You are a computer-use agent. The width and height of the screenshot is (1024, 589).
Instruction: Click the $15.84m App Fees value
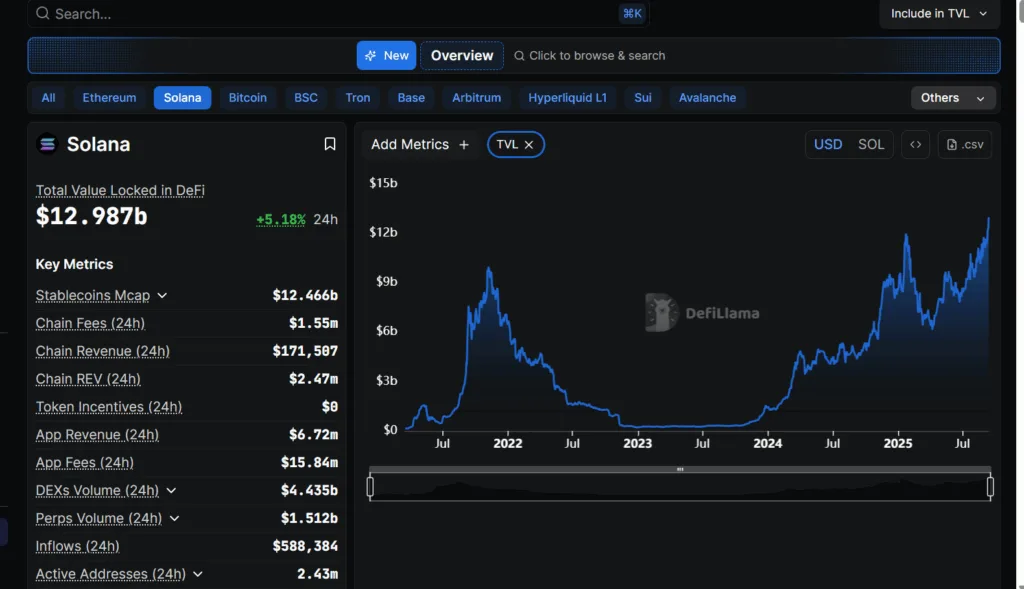click(x=310, y=463)
